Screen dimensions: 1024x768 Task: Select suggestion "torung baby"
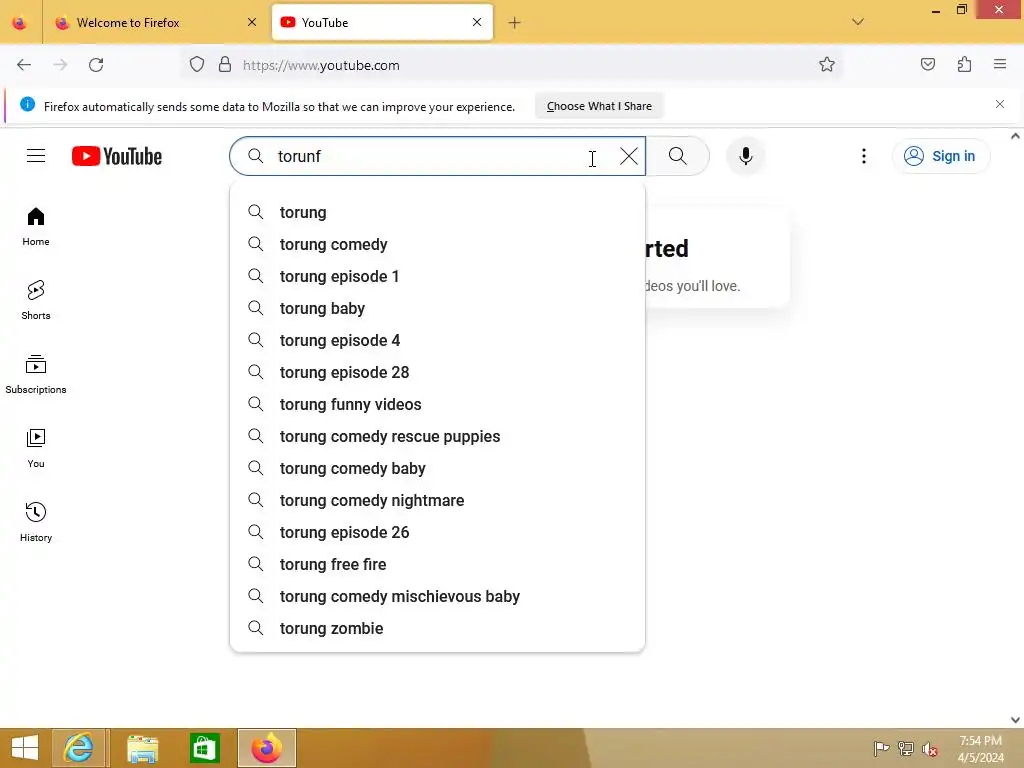click(438, 308)
